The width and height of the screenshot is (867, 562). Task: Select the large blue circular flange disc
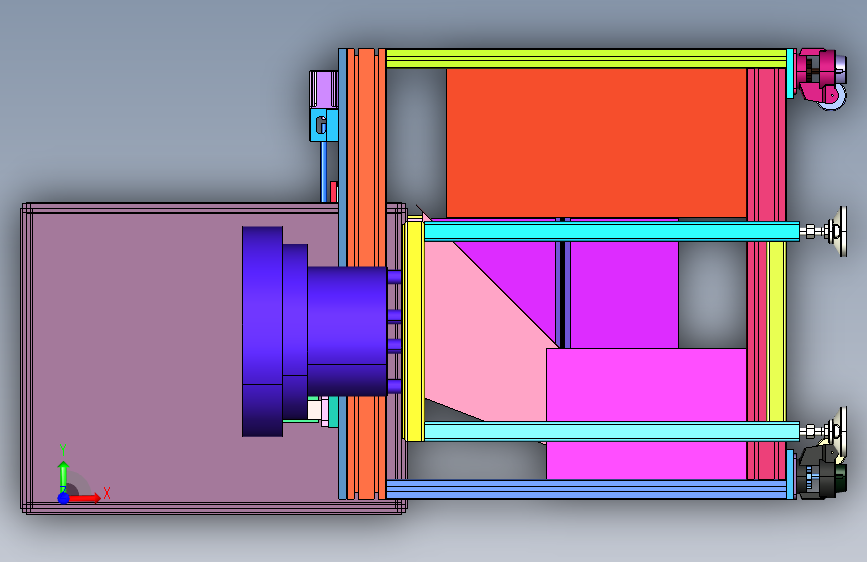pyautogui.click(x=263, y=331)
